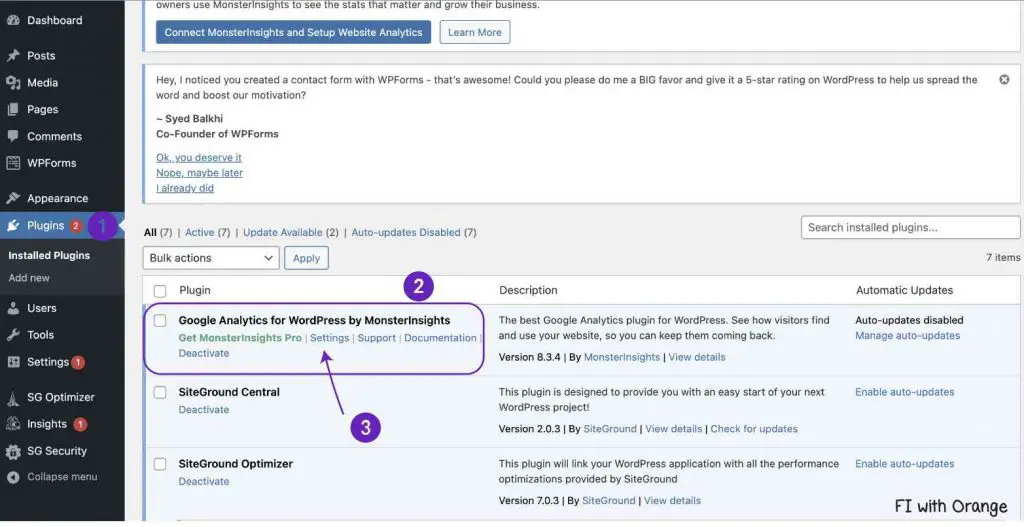The width and height of the screenshot is (1024, 527).
Task: Open Dashboard in the sidebar
Action: coord(55,20)
